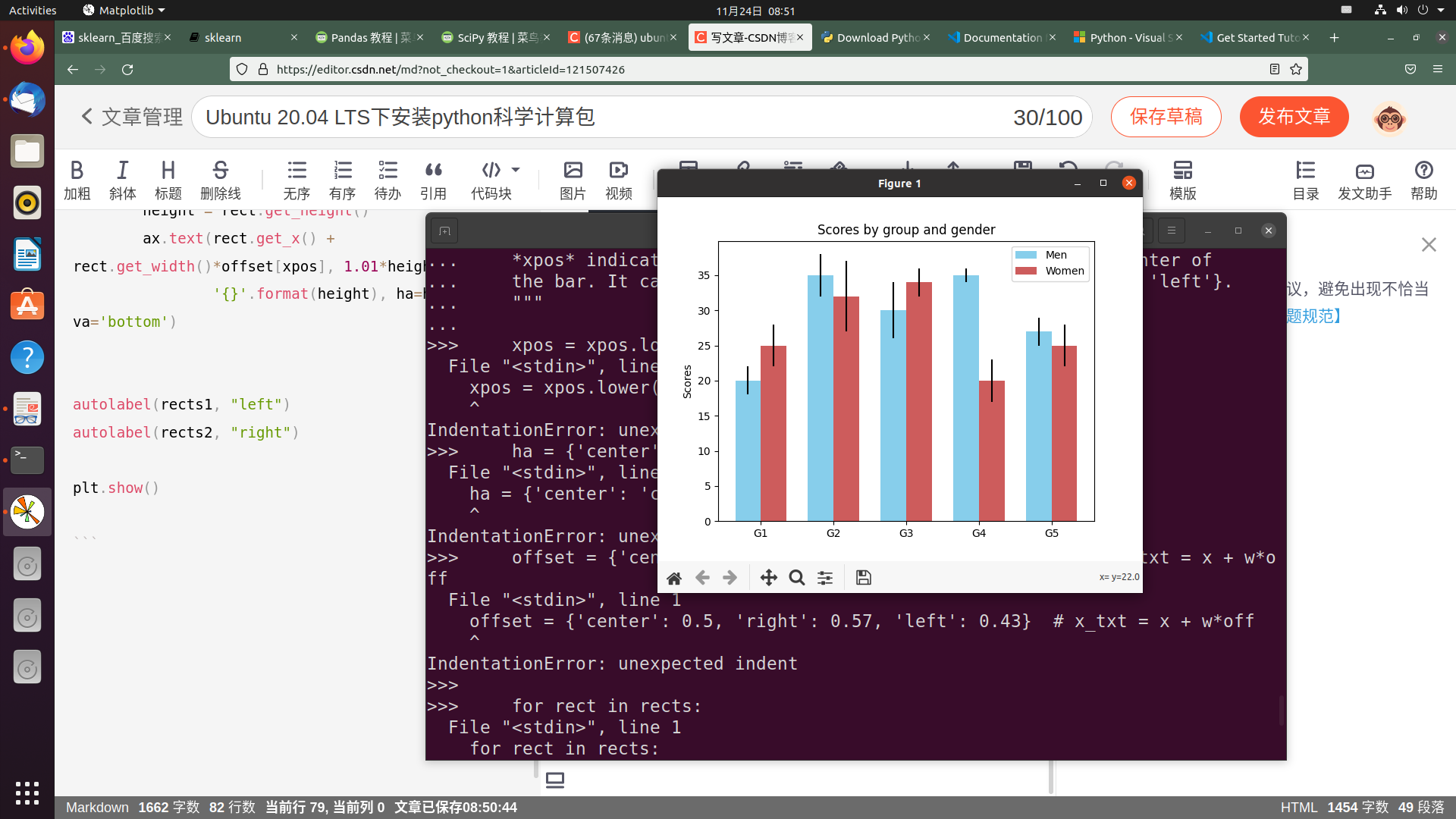1456x819 pixels.
Task: Insert an image with 图片 icon
Action: point(573,180)
